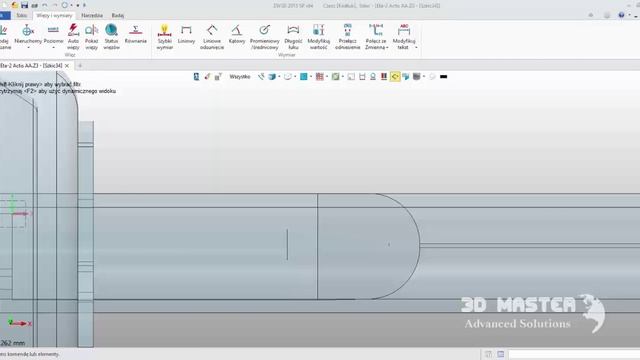Click the Redo arrow in quick access
This screenshot has height=360, width=640.
click(x=55, y=5)
